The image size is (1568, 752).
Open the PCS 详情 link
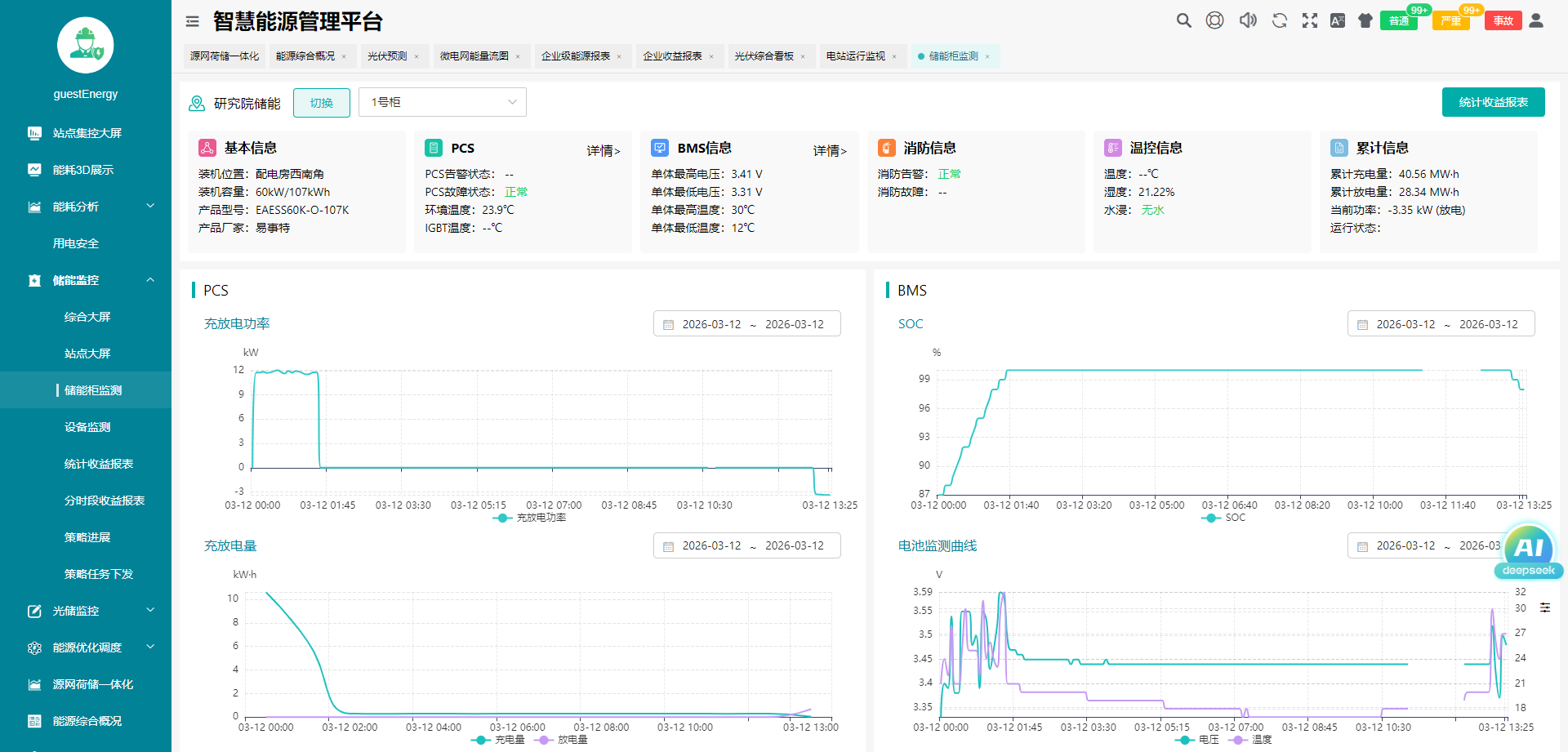point(604,150)
